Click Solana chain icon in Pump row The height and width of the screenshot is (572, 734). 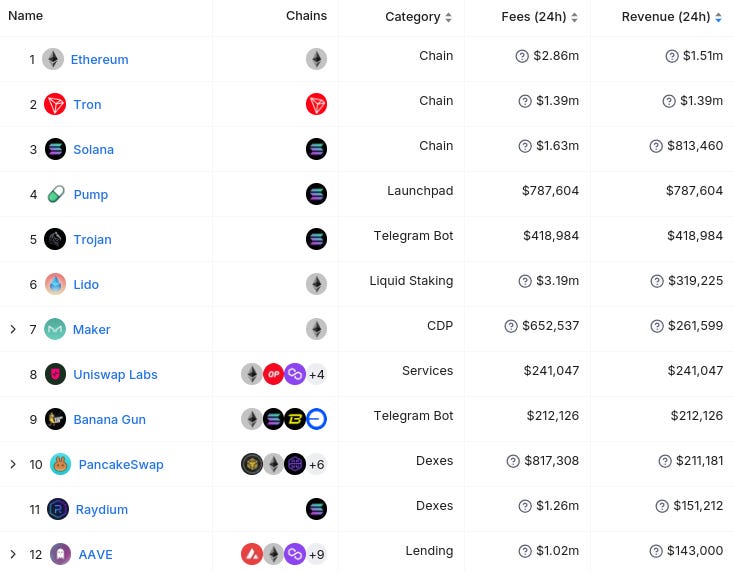[316, 194]
